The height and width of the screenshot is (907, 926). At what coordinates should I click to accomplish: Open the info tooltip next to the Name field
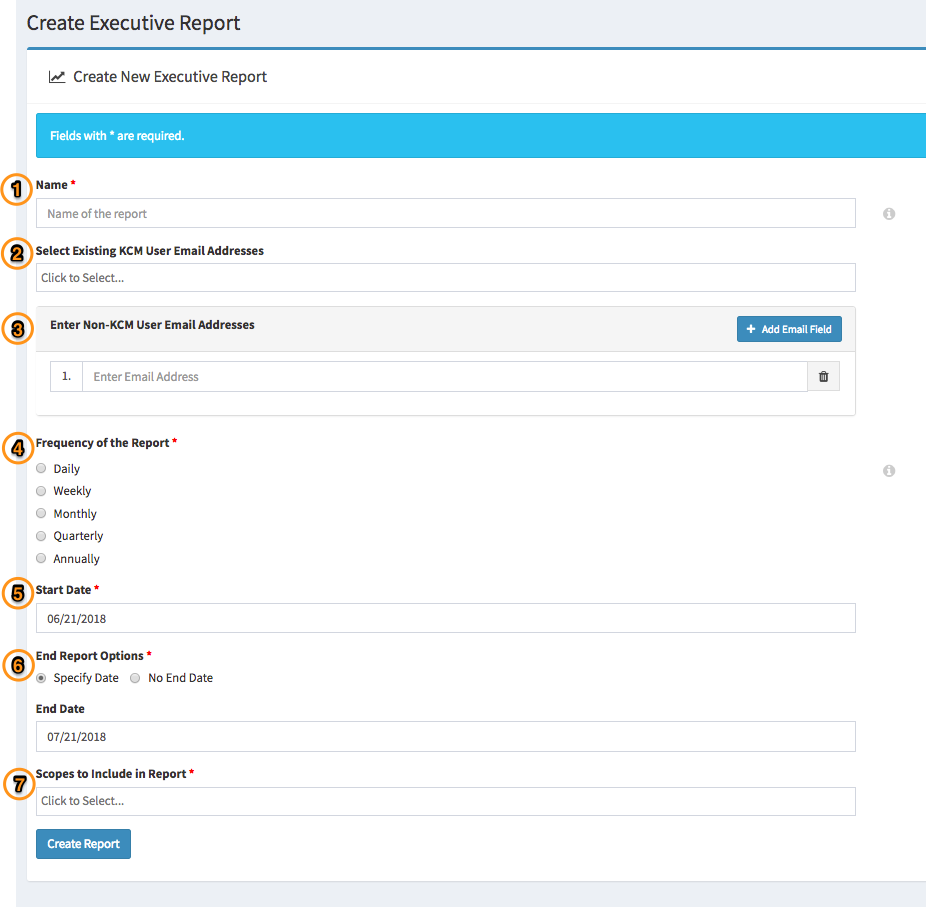[x=889, y=213]
